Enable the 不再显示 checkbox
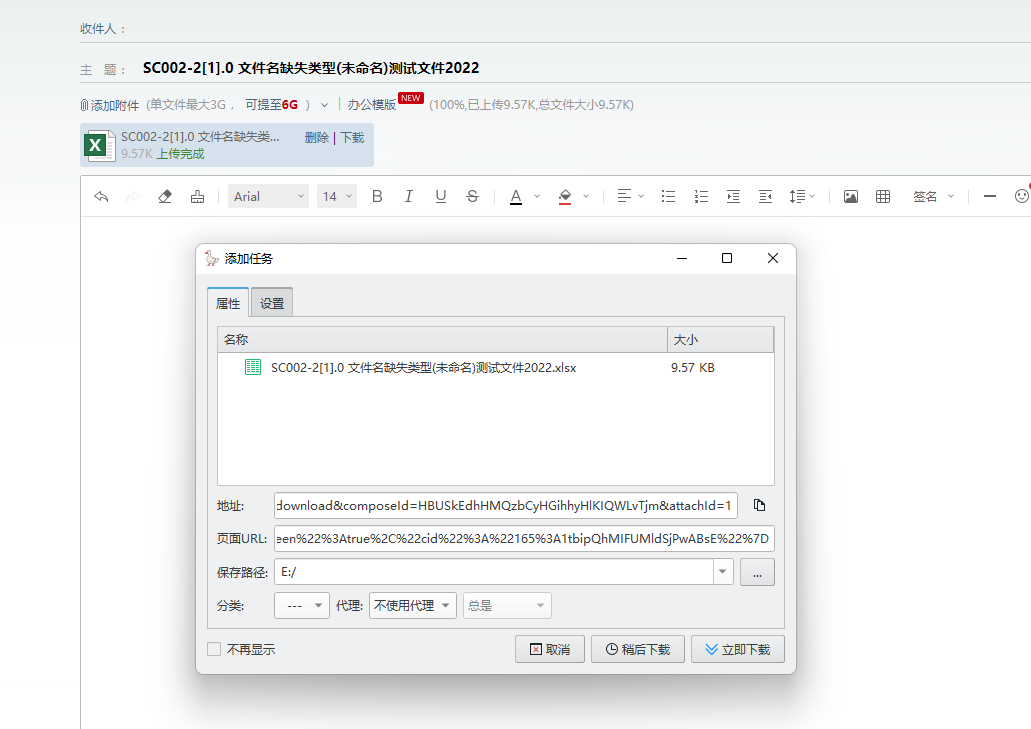Screen dimensions: 1031x729 [x=214, y=648]
